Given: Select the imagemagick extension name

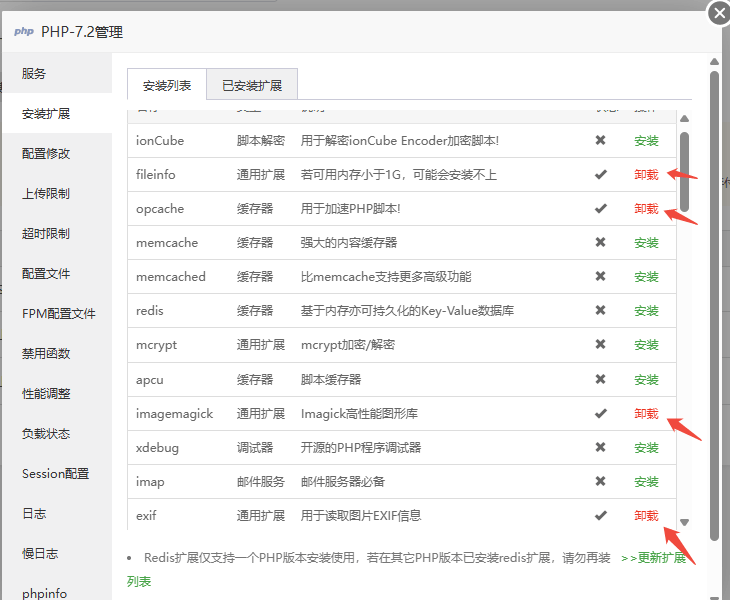Looking at the screenshot, I should point(174,413).
